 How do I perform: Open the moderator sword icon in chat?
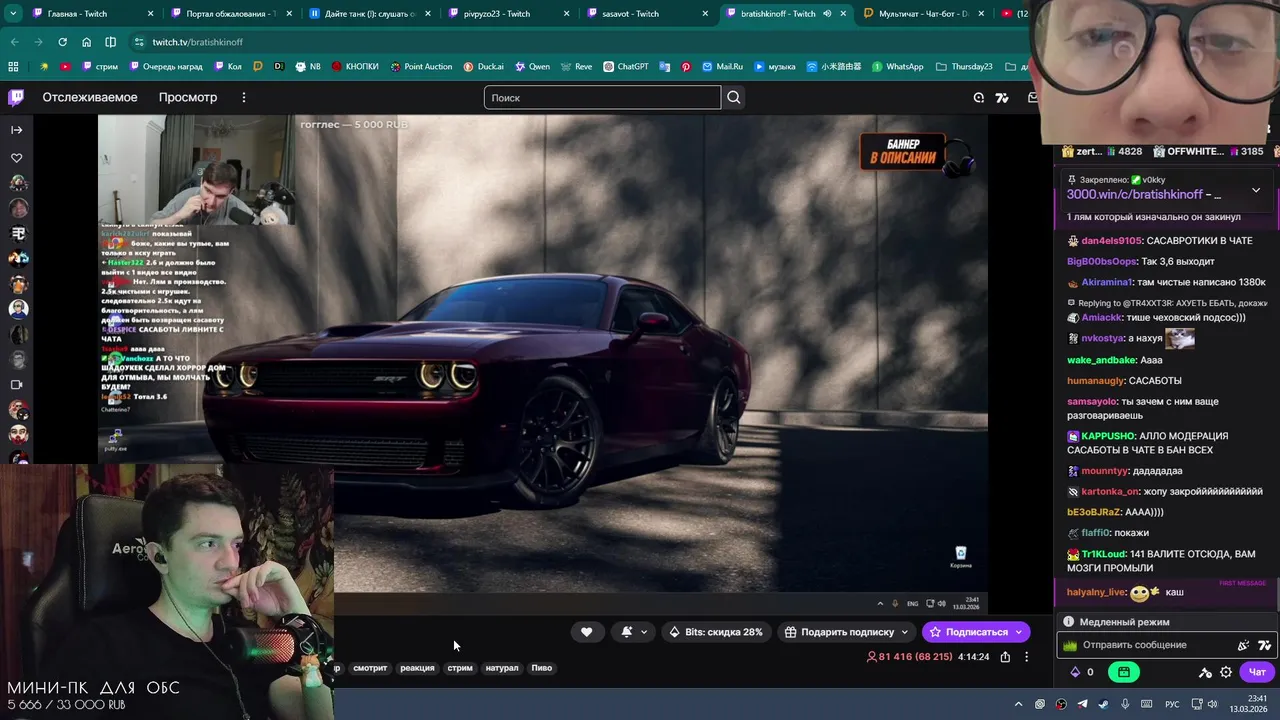point(1205,672)
